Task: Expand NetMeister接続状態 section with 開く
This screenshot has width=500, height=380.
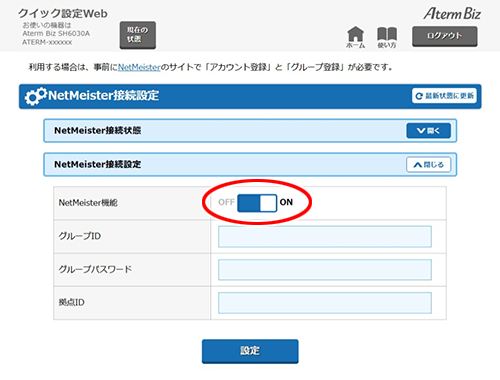Action: point(428,131)
